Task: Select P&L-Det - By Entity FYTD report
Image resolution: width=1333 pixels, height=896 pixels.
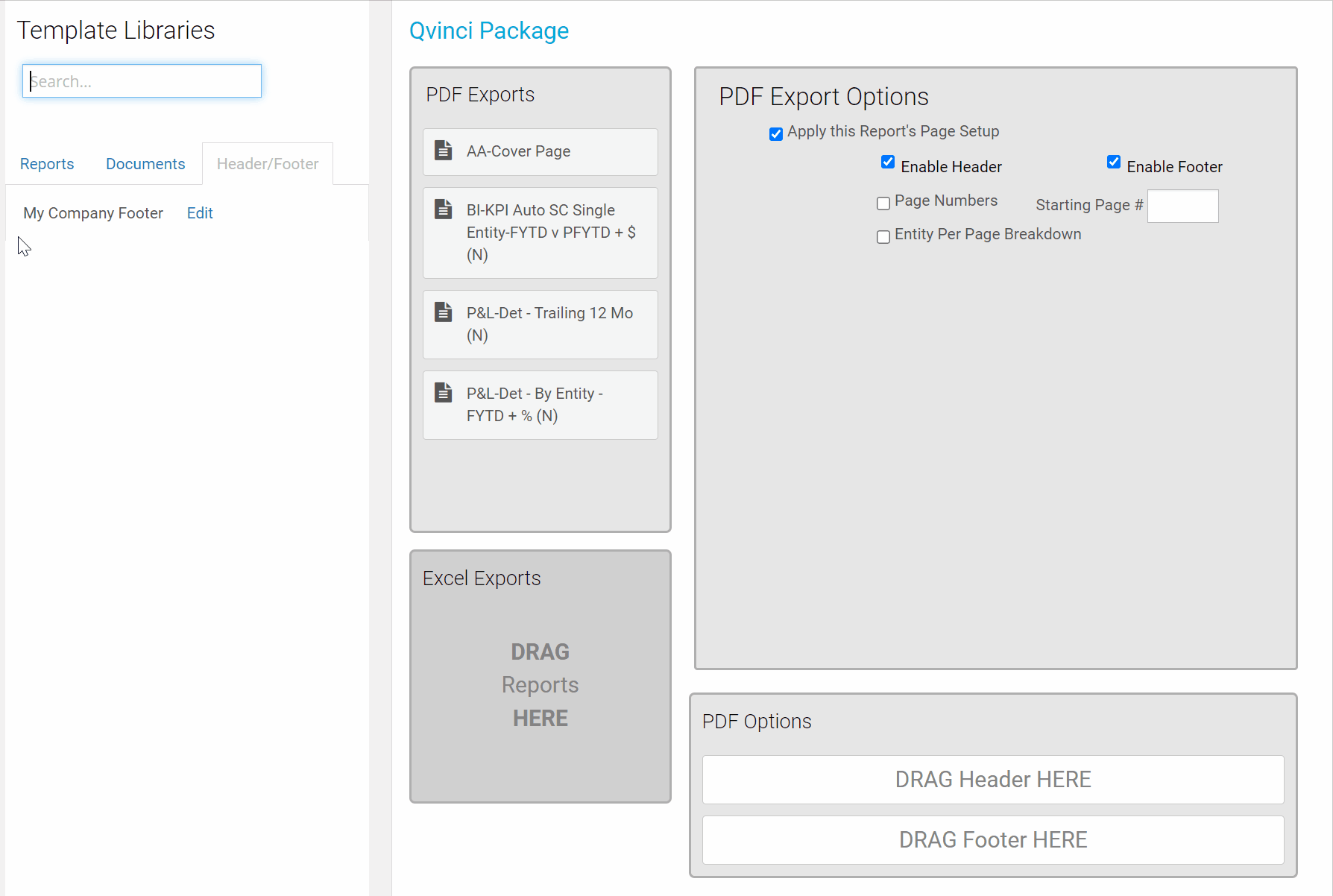Action: tap(541, 405)
